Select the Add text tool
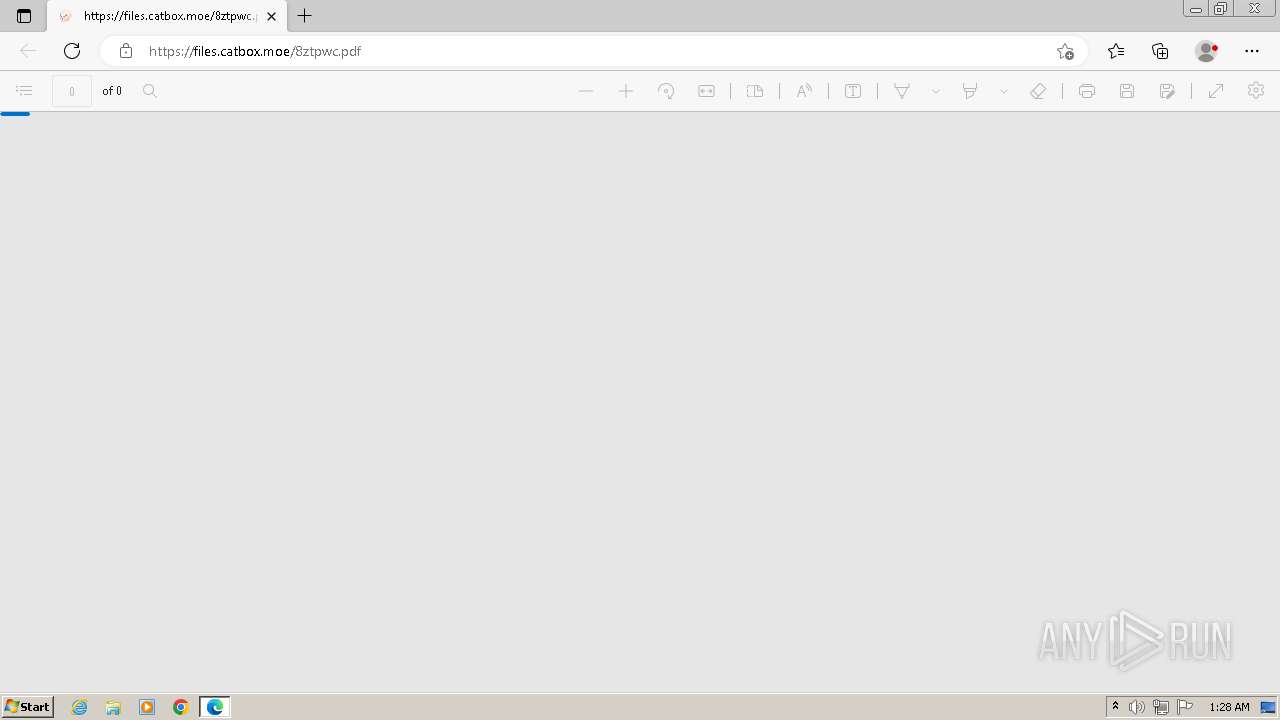 [x=853, y=91]
